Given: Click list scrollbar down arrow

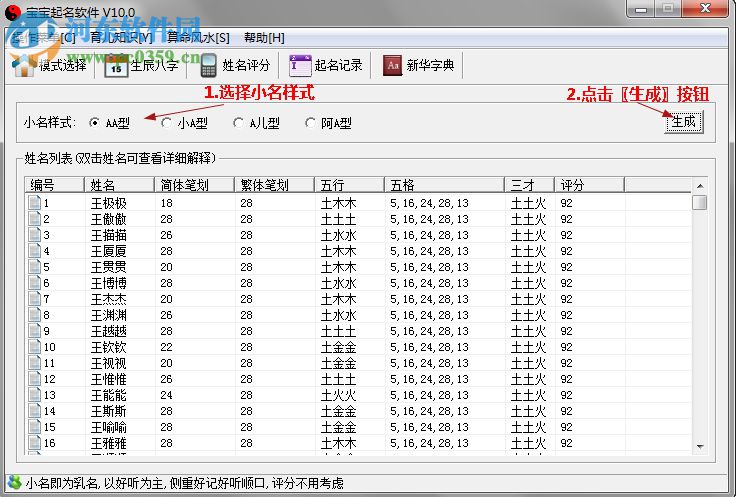Looking at the screenshot, I should 700,446.
